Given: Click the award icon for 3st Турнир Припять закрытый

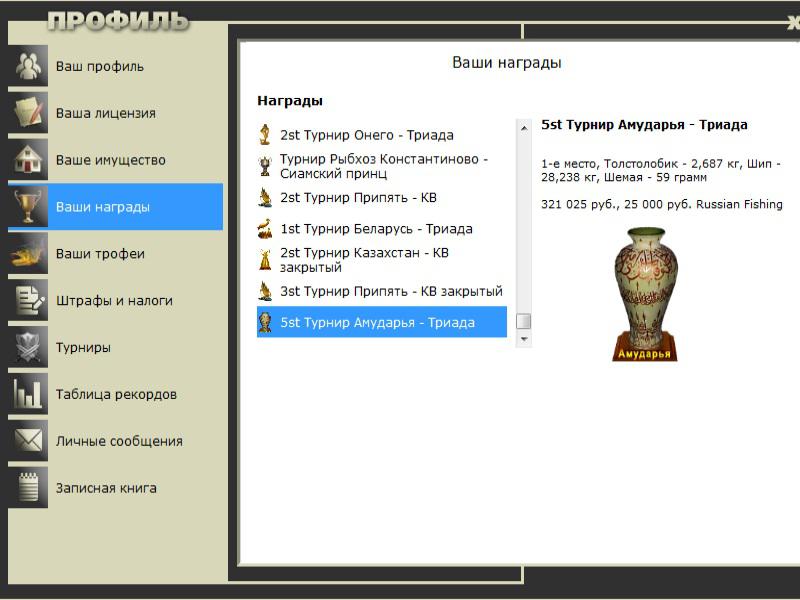Looking at the screenshot, I should [265, 291].
